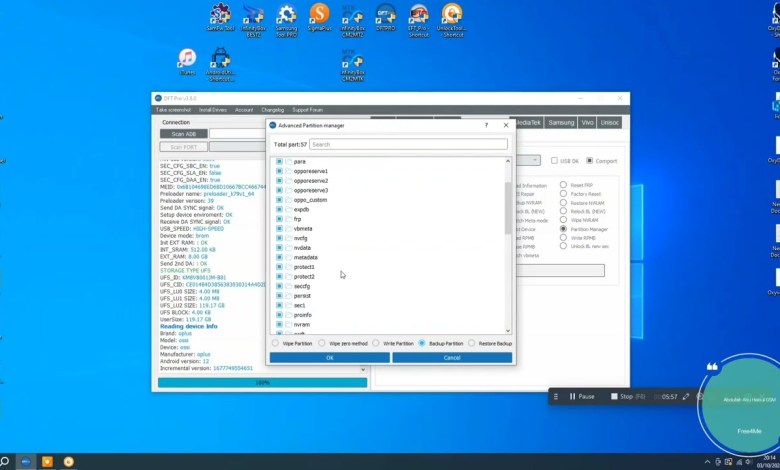Screen dimensions: 780x470
Task: Select the Restore Backup radio option
Action: click(471, 343)
